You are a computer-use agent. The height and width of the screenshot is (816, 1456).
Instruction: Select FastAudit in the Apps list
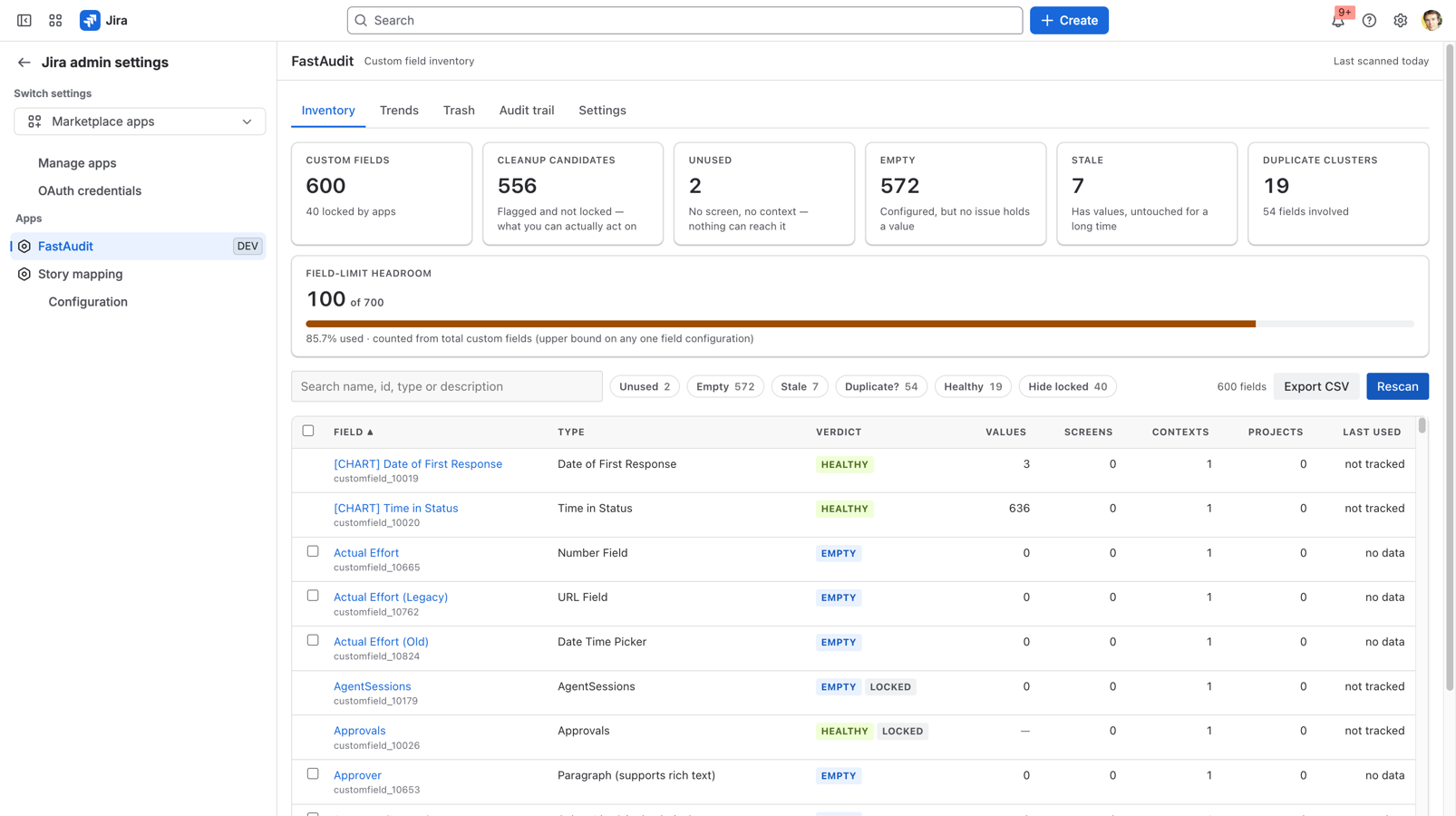point(138,247)
